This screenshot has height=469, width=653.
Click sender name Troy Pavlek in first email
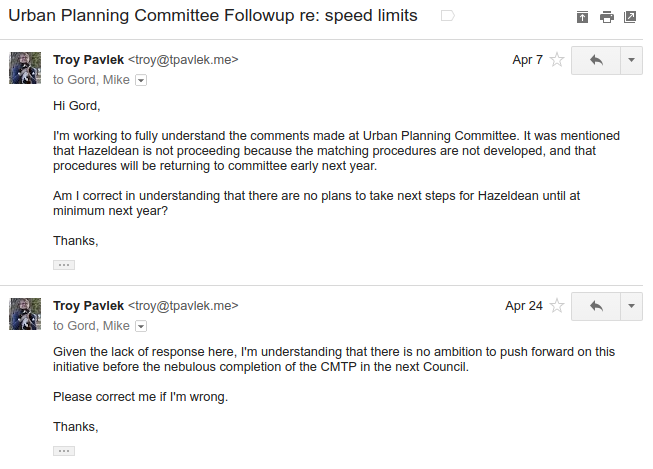tap(88, 60)
